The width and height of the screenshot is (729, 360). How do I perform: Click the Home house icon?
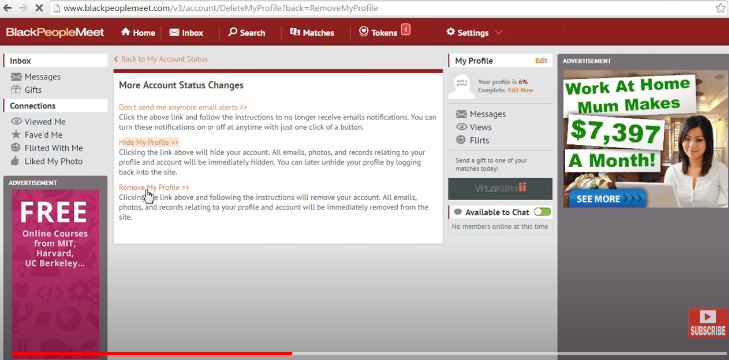tap(126, 32)
